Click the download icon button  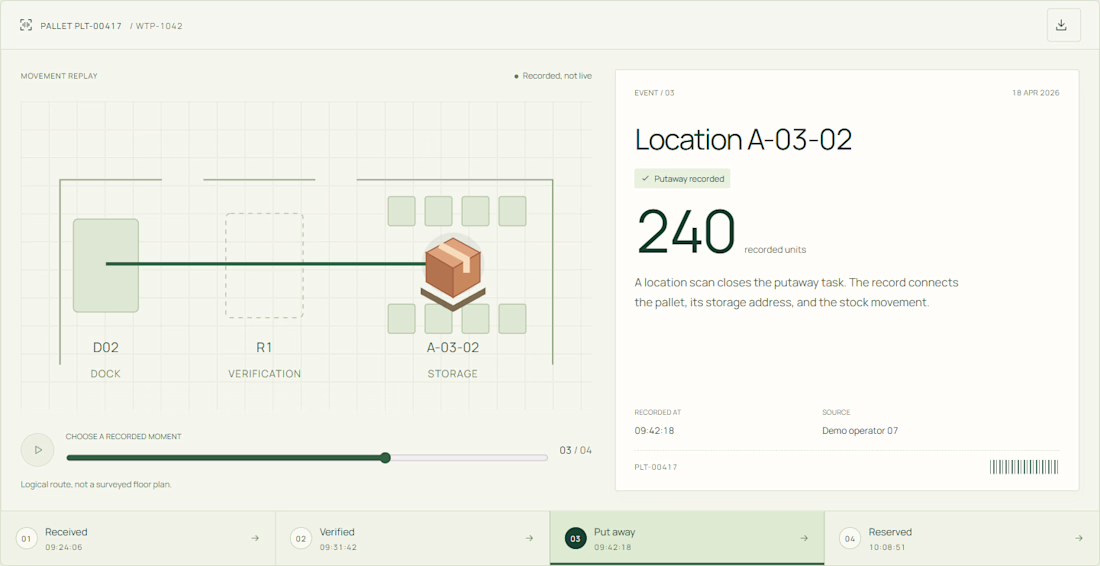click(x=1063, y=25)
